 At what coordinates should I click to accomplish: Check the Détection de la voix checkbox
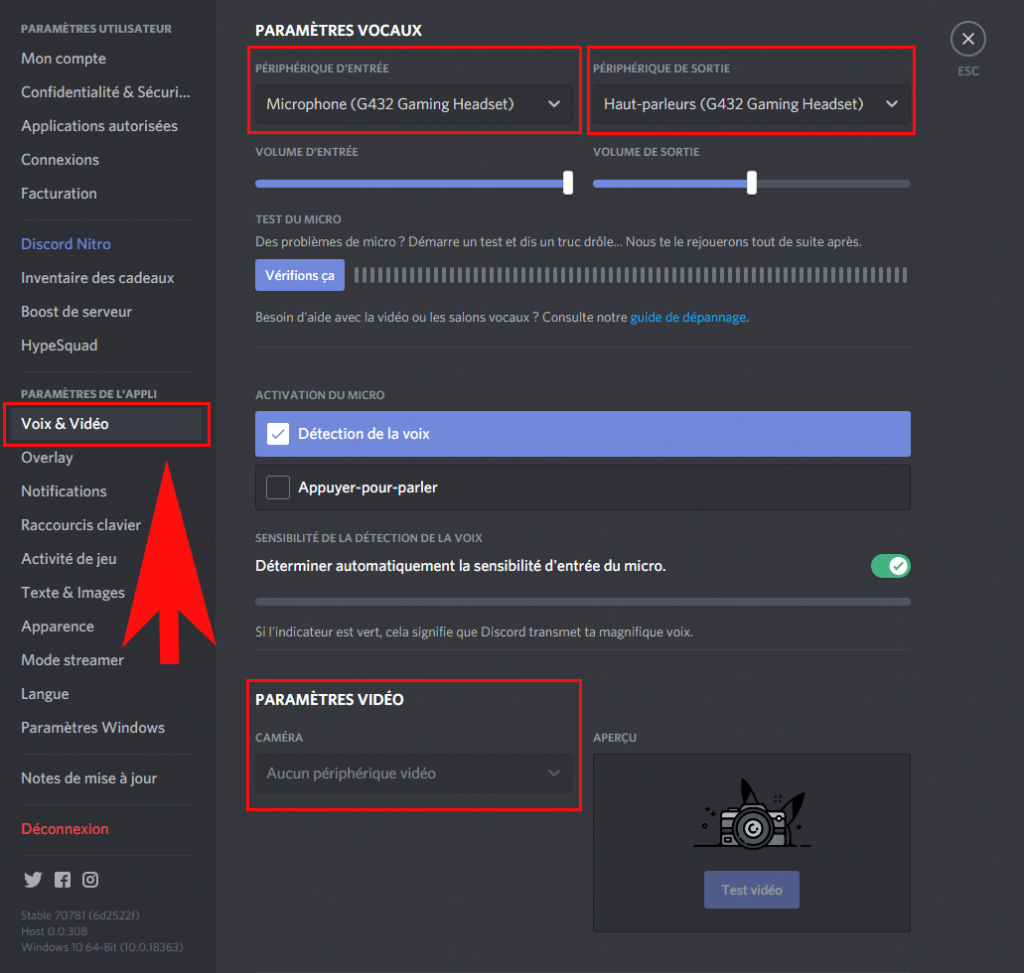pyautogui.click(x=278, y=434)
